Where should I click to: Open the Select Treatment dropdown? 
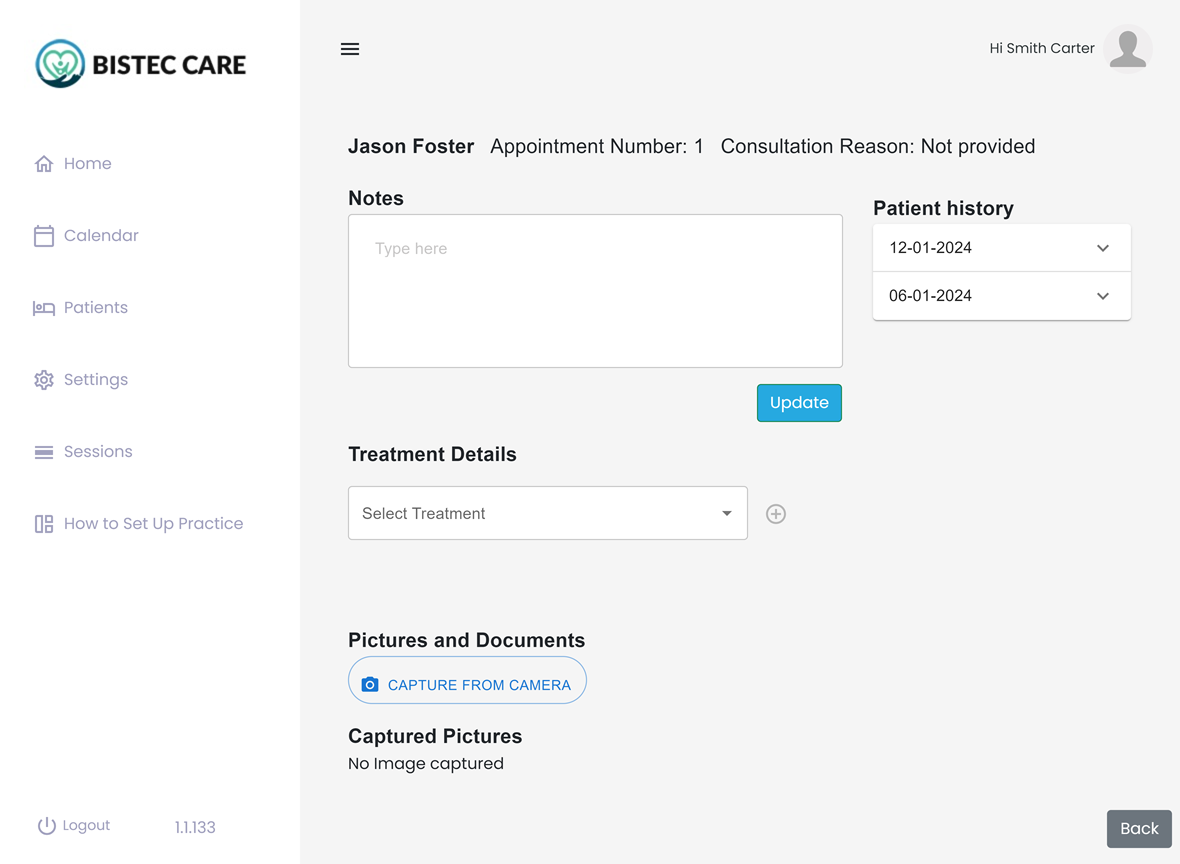547,513
